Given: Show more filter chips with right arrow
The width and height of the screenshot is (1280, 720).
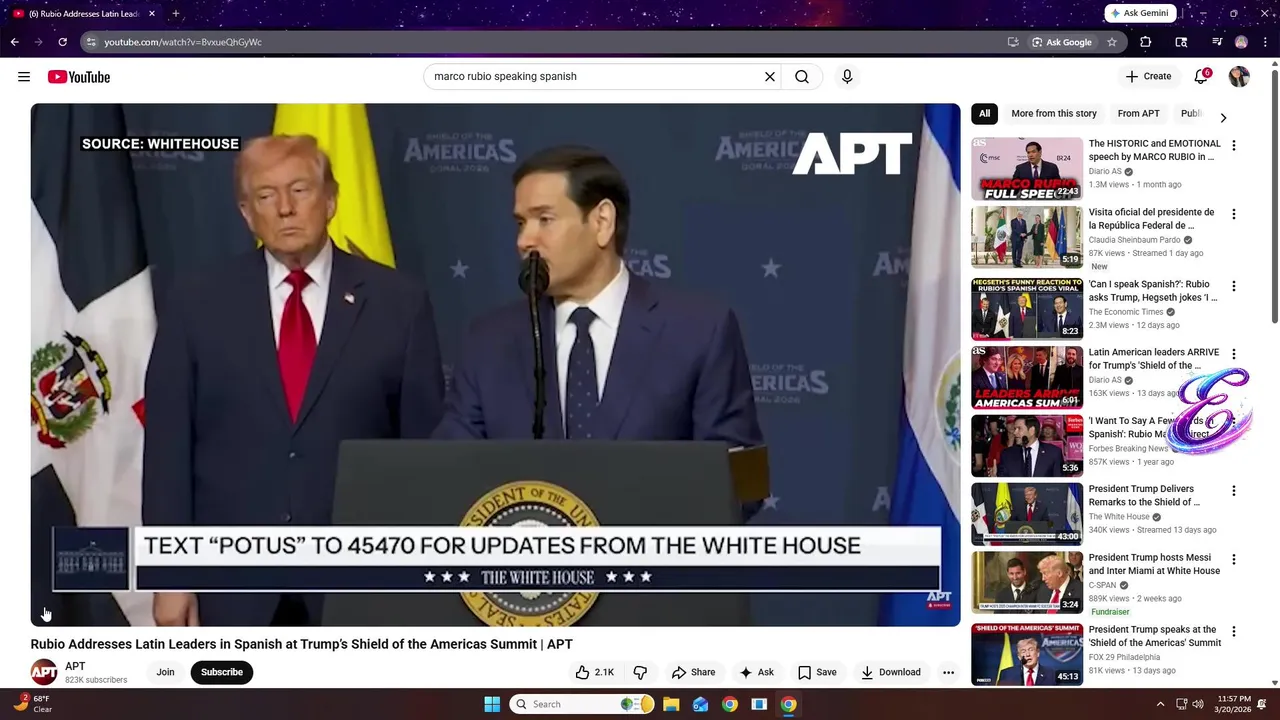Looking at the screenshot, I should tap(1223, 118).
